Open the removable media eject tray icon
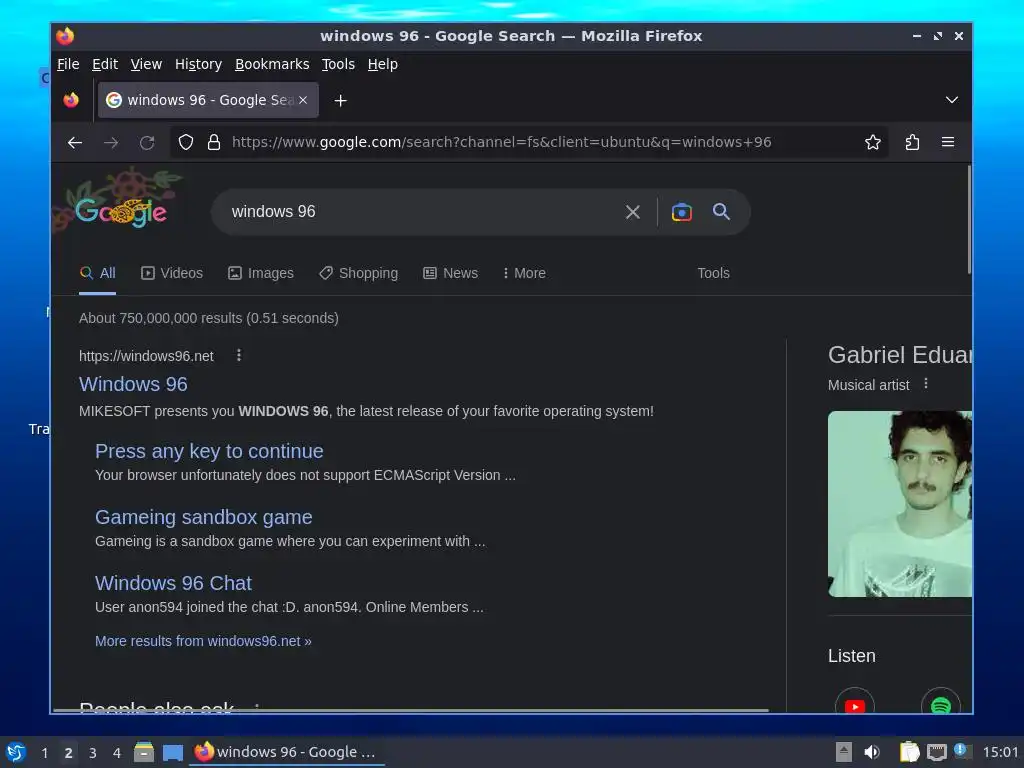Screen dimensions: 1024x768 (843, 752)
